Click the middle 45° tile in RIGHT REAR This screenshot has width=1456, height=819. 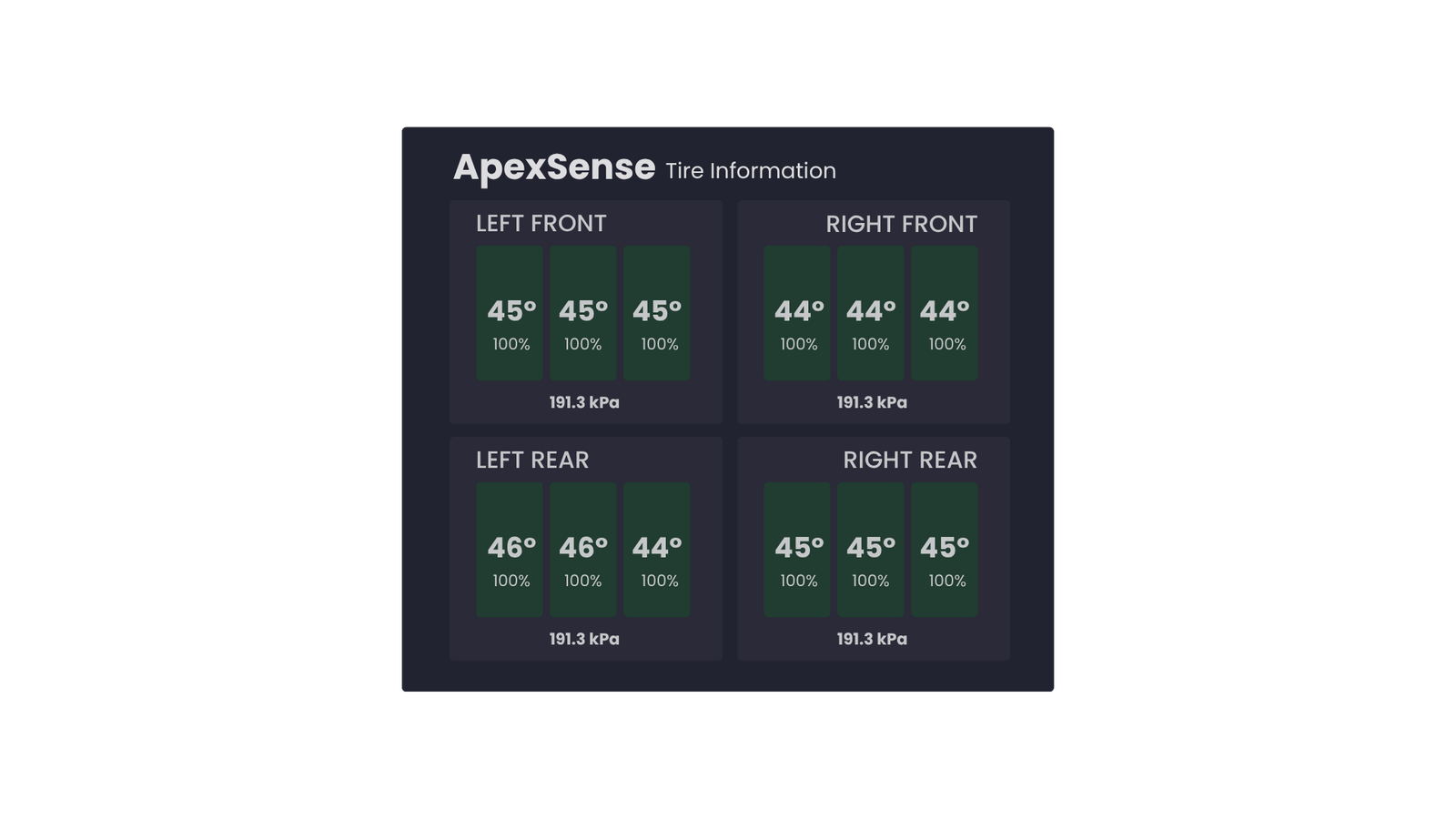tap(870, 549)
